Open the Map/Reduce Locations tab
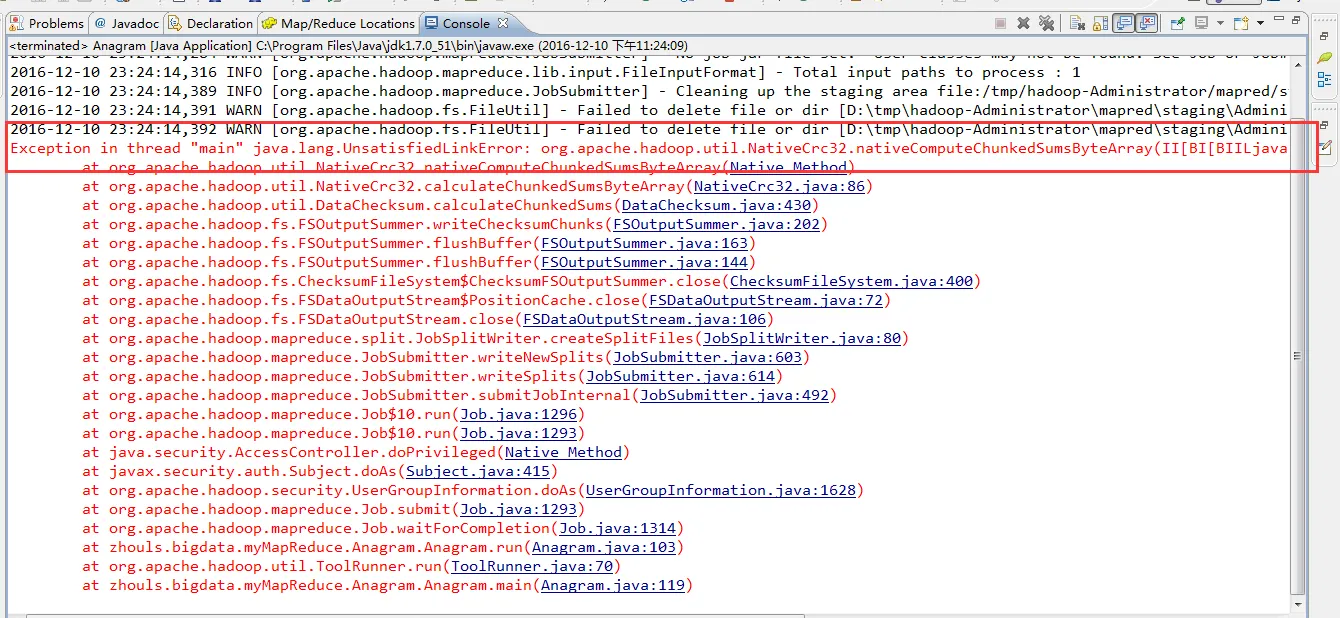1340x618 pixels. pos(338,23)
